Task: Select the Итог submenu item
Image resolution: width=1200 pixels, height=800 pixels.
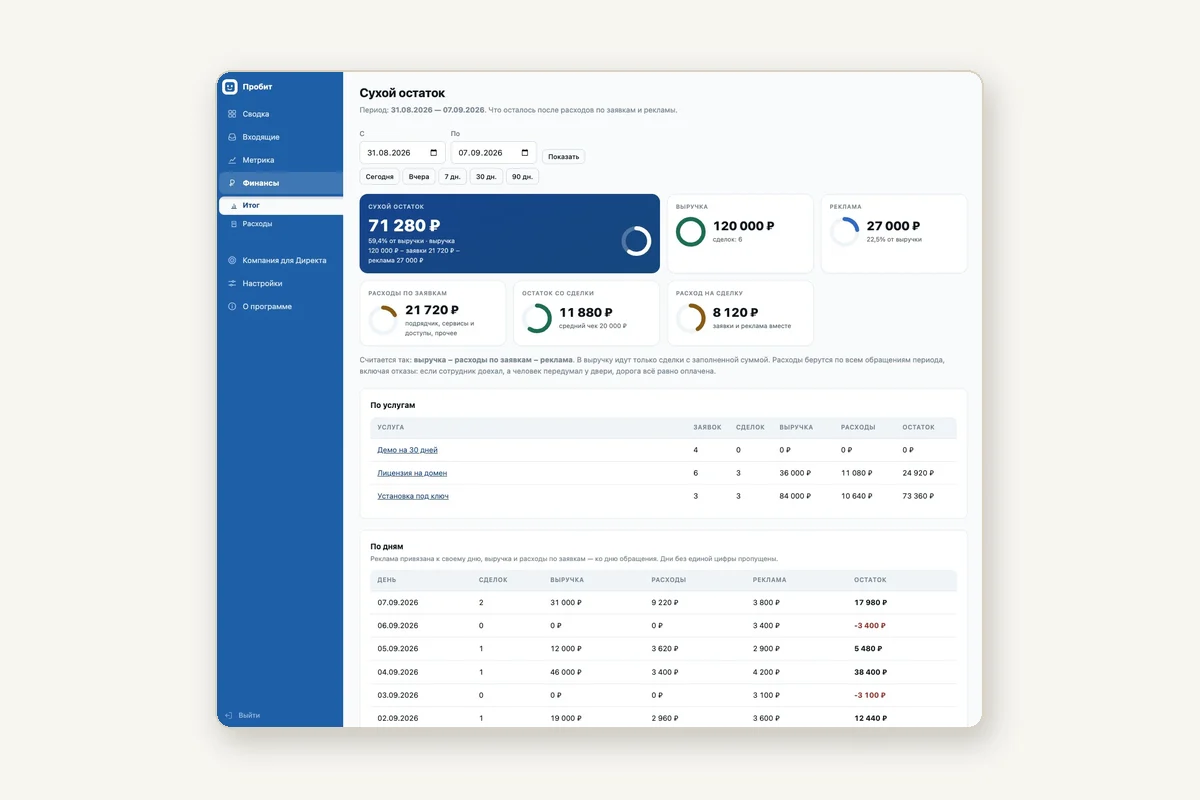Action: 280,205
